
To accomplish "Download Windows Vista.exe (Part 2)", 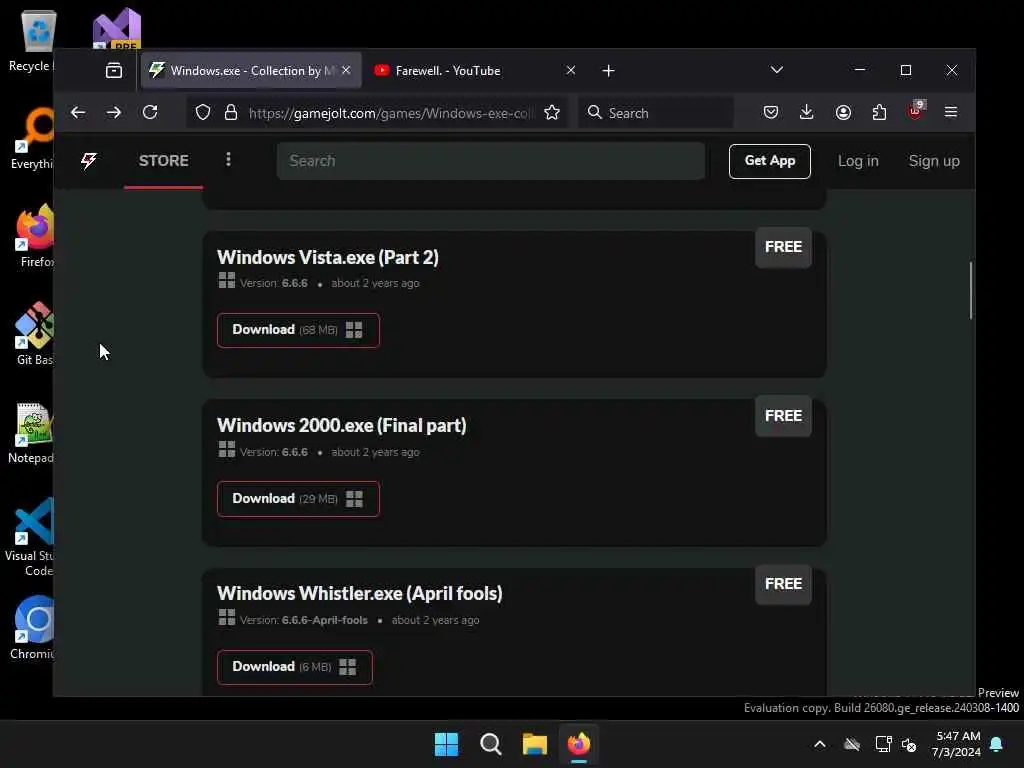I will point(298,330).
